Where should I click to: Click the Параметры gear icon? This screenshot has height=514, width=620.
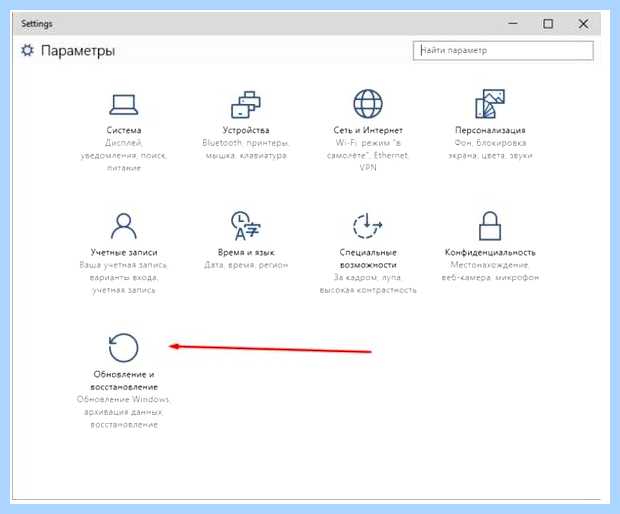pyautogui.click(x=27, y=50)
